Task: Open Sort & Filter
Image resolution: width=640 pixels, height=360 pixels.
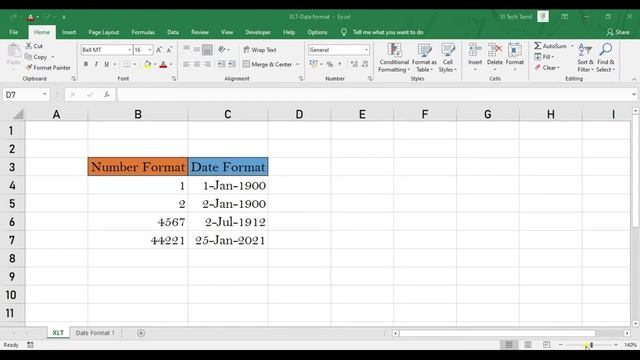Action: point(585,58)
